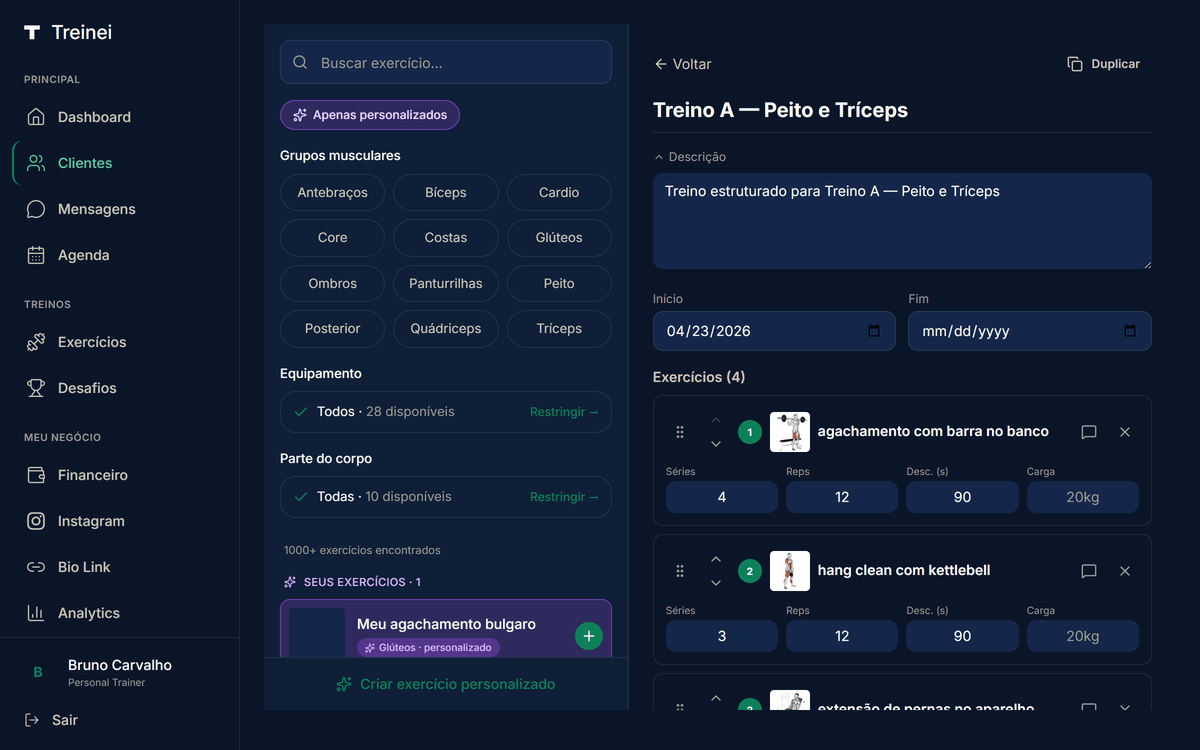Toggle the Bíceps muscle group chip

pyautogui.click(x=446, y=192)
